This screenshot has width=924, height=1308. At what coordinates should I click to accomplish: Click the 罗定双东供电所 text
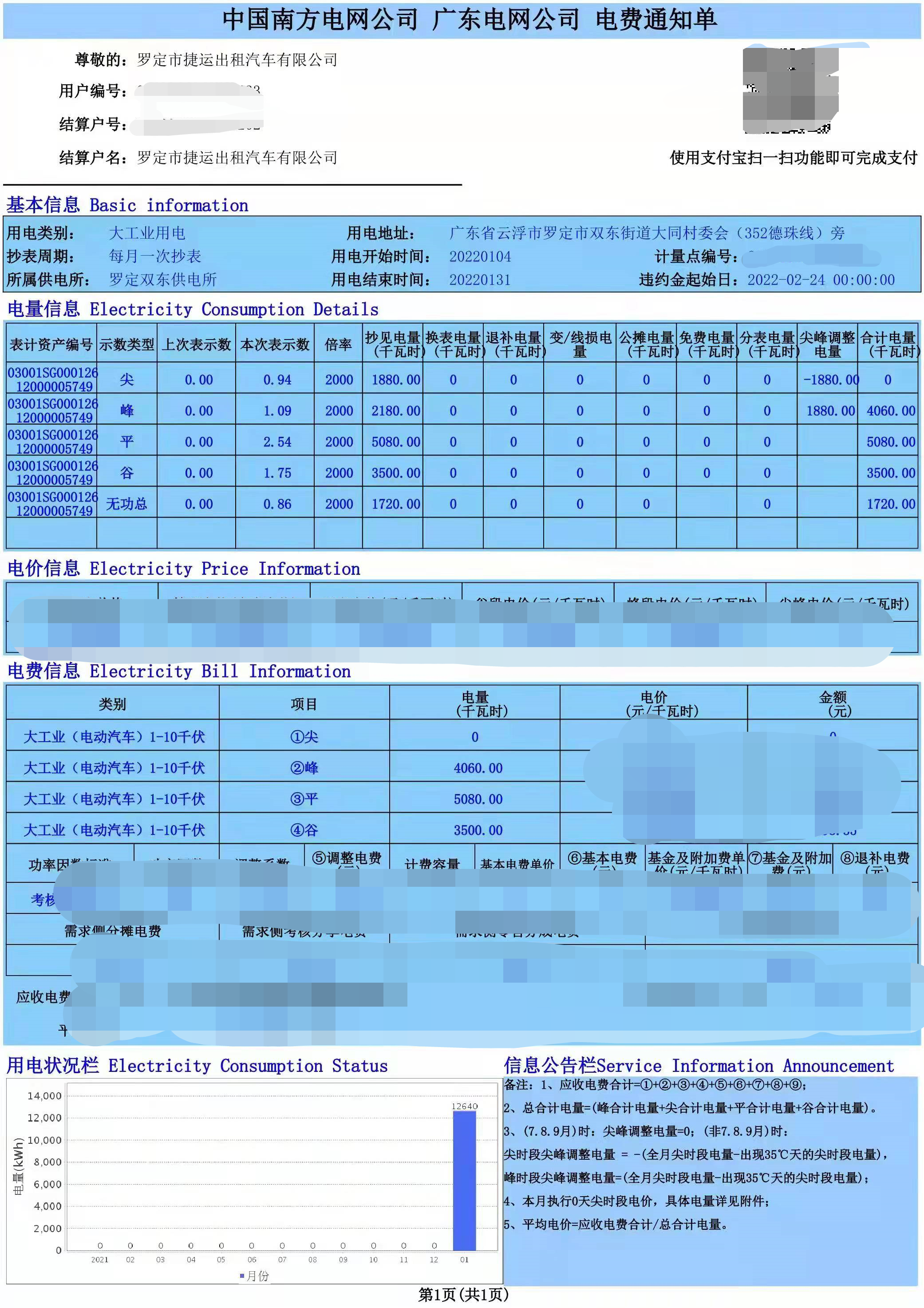coord(163,279)
